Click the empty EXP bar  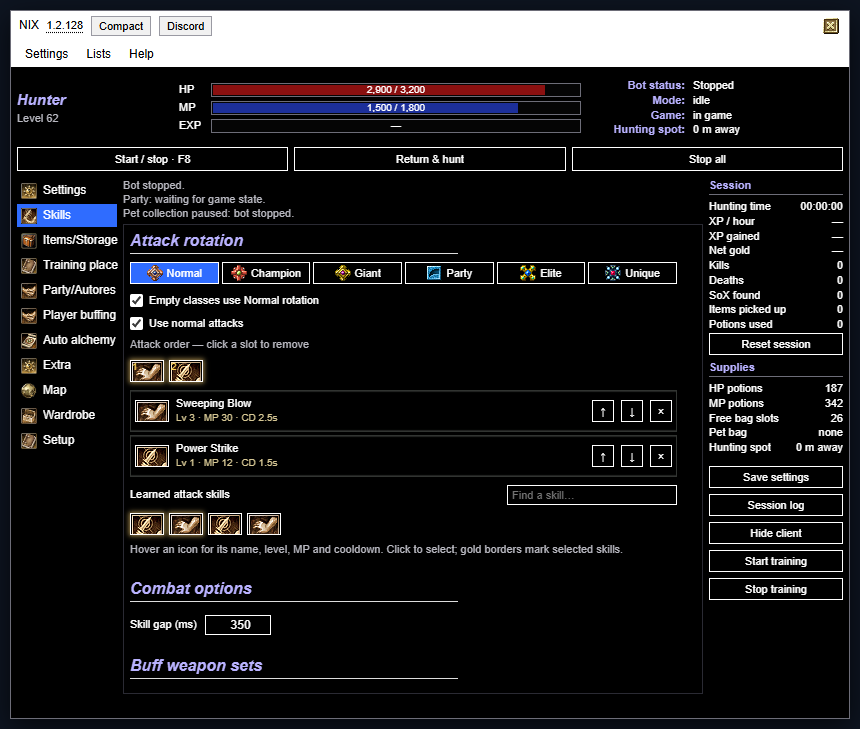click(x=396, y=126)
